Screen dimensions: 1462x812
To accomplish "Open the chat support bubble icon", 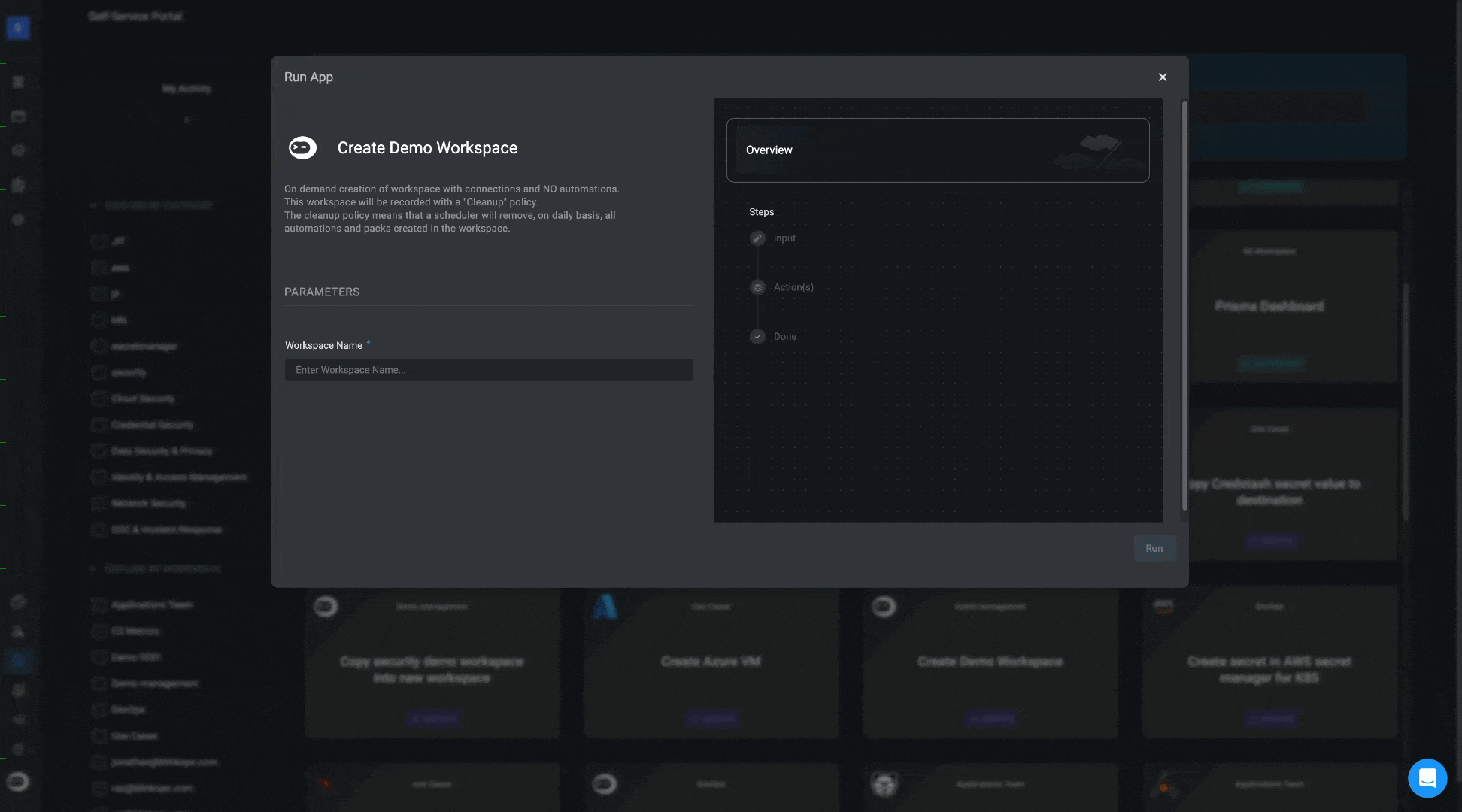I will tap(1427, 778).
